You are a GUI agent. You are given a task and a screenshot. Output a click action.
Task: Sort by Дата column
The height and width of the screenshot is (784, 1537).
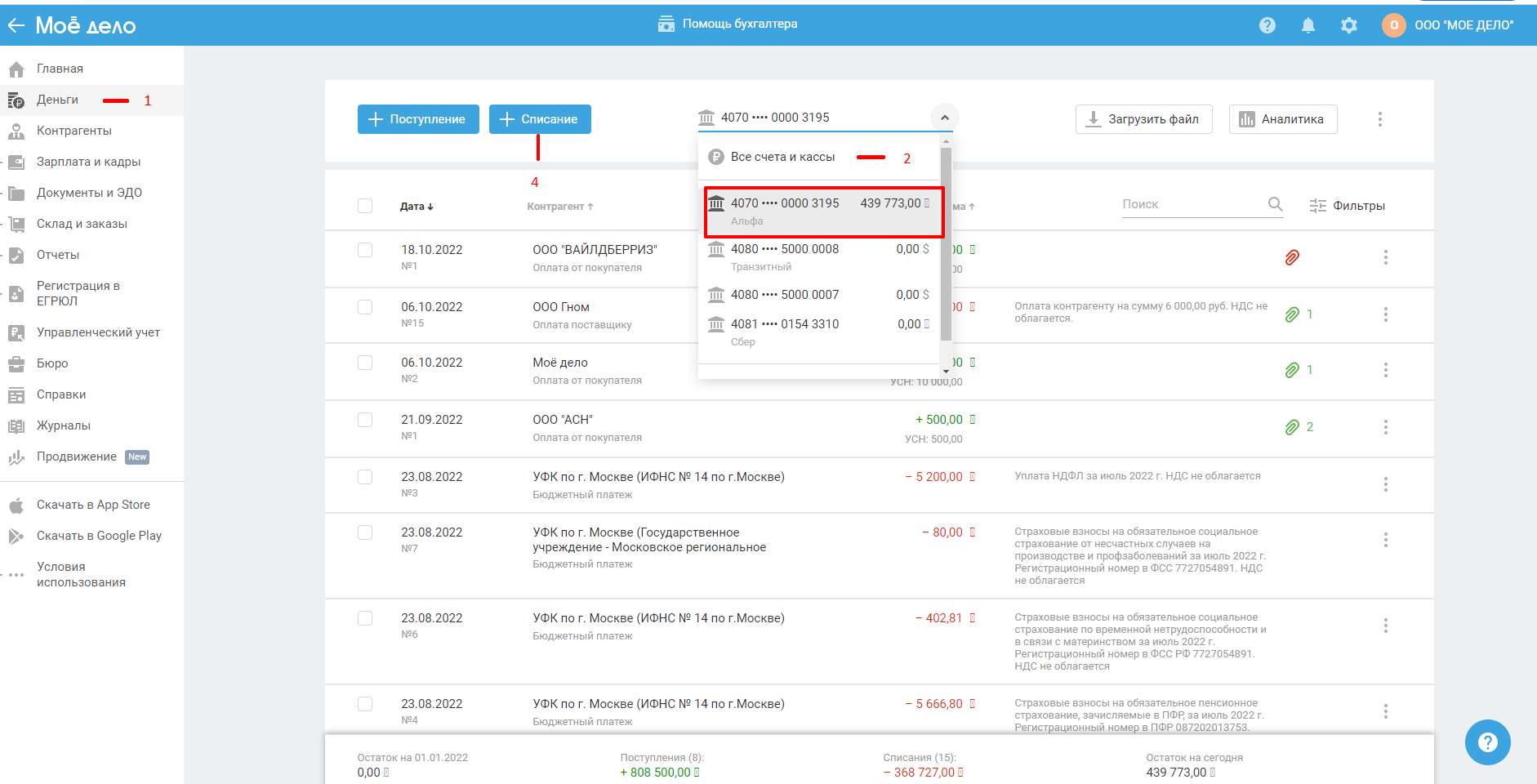417,207
